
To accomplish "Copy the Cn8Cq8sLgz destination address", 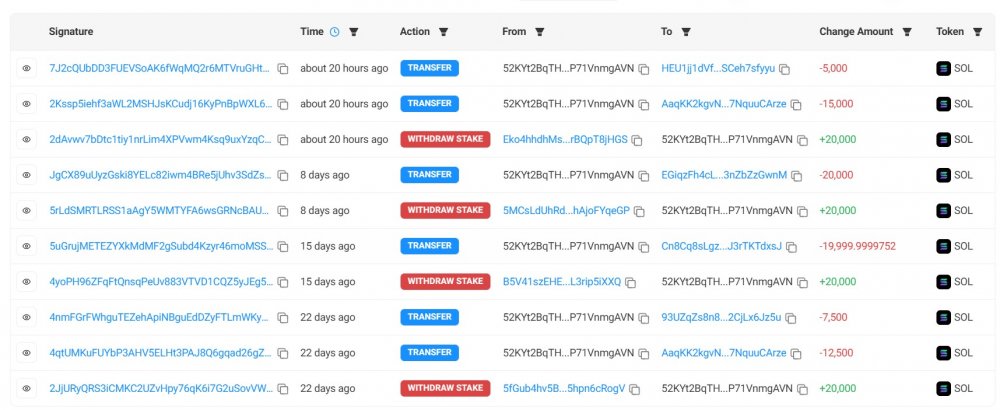I will tap(791, 247).
